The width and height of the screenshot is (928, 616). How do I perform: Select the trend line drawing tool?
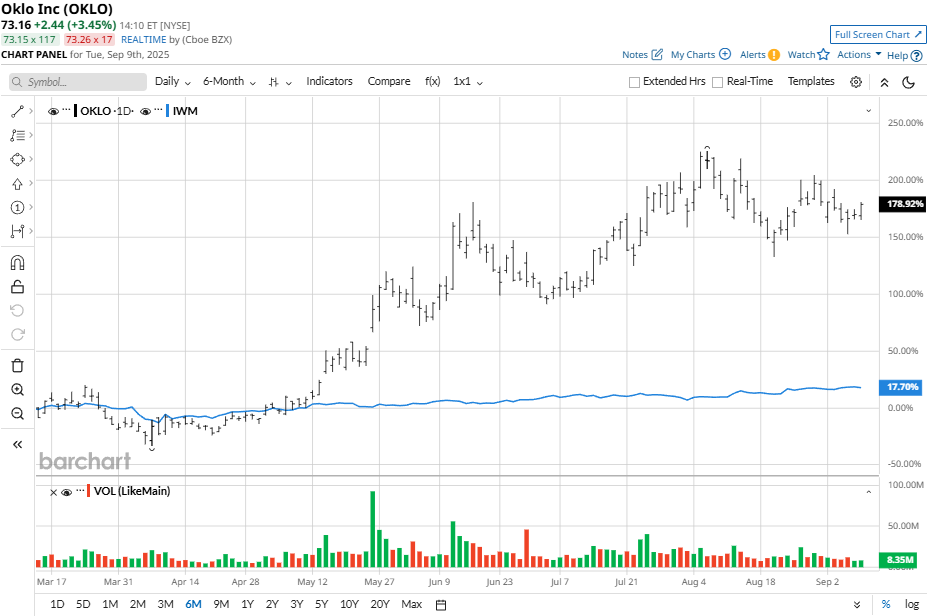[x=17, y=111]
